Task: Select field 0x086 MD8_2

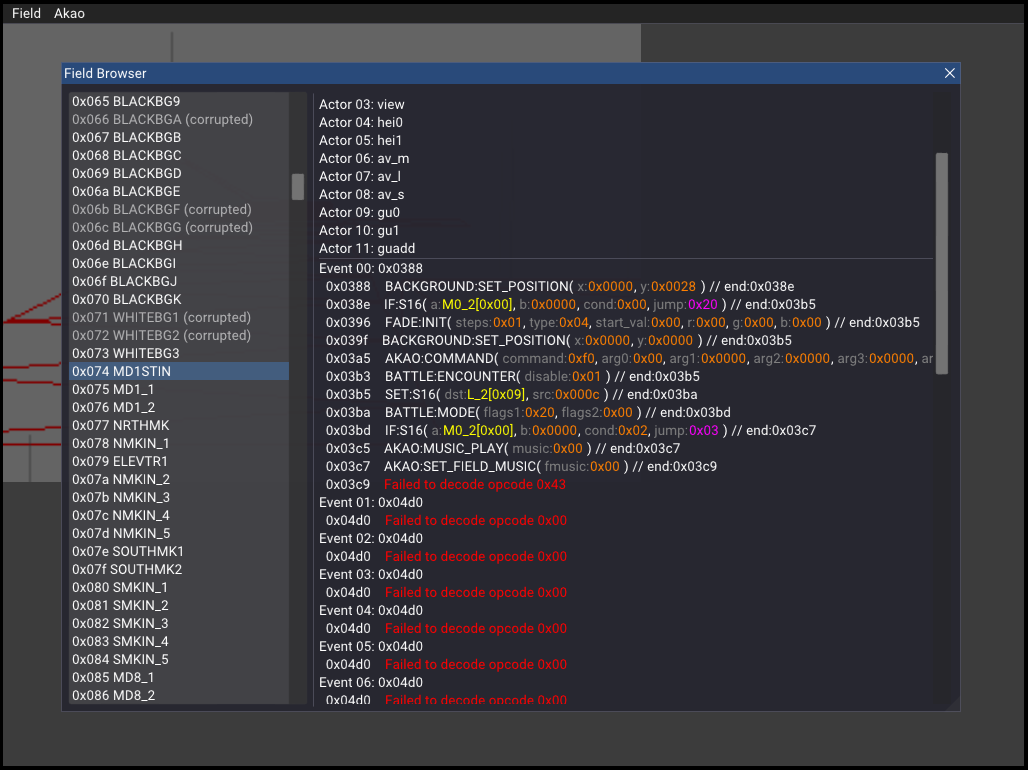Action: [113, 695]
